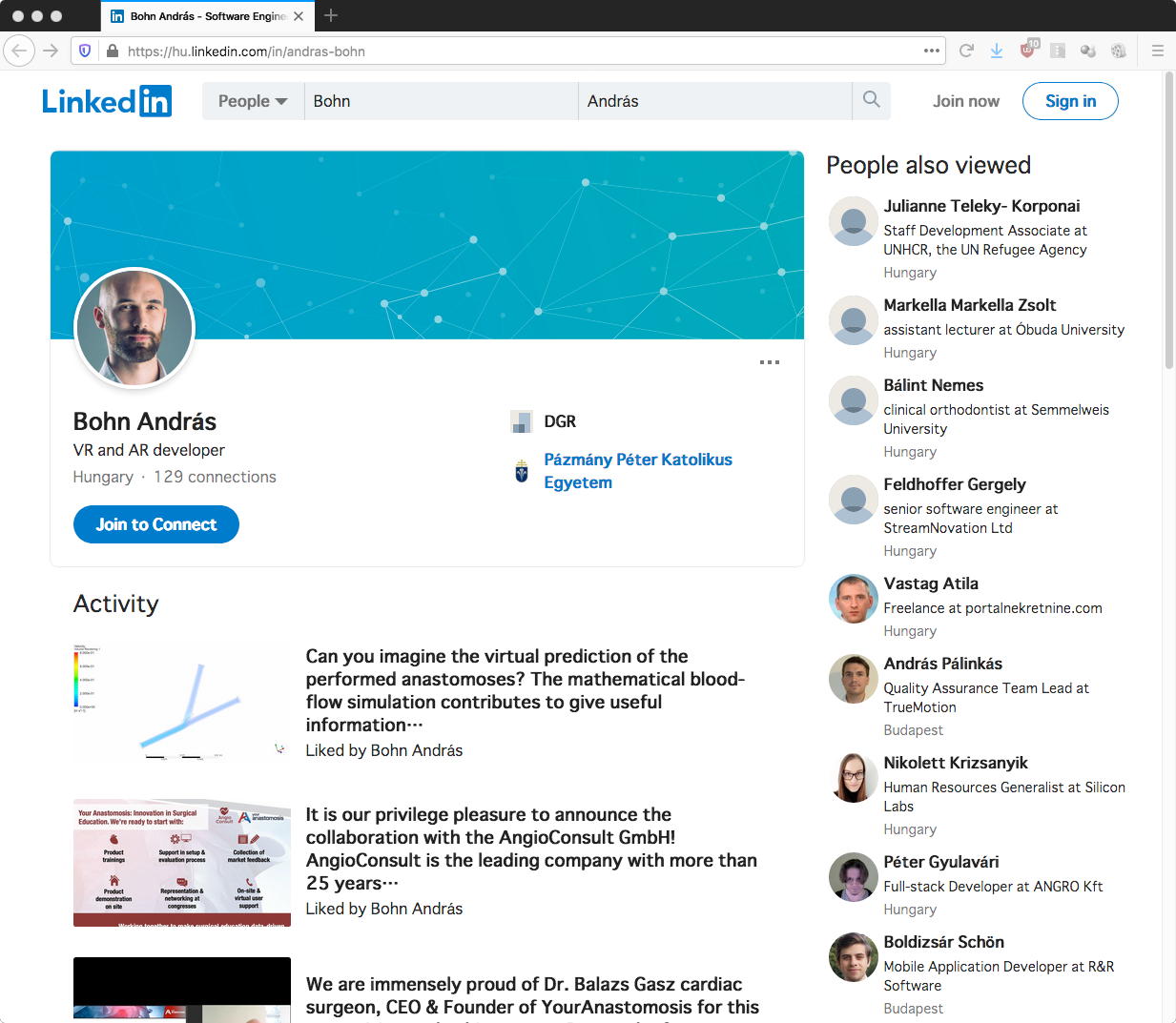
Task: Click the DGR company name
Action: tap(560, 421)
